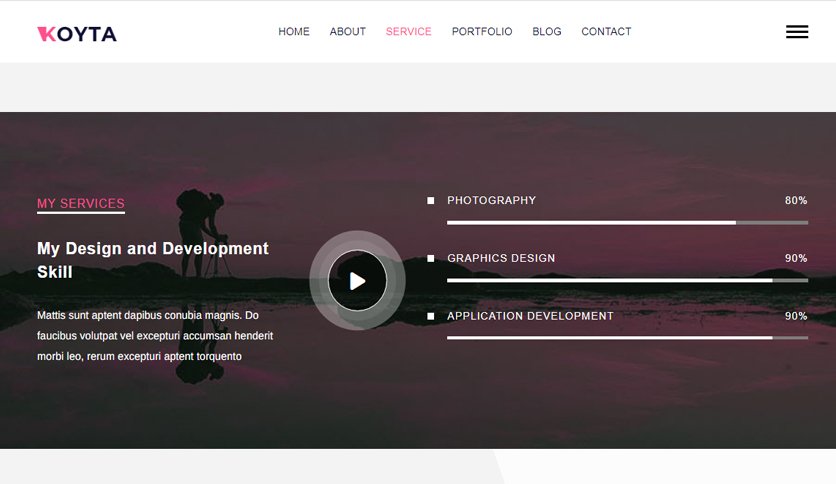Click the Koyta logo
836x484 pixels.
click(x=77, y=34)
